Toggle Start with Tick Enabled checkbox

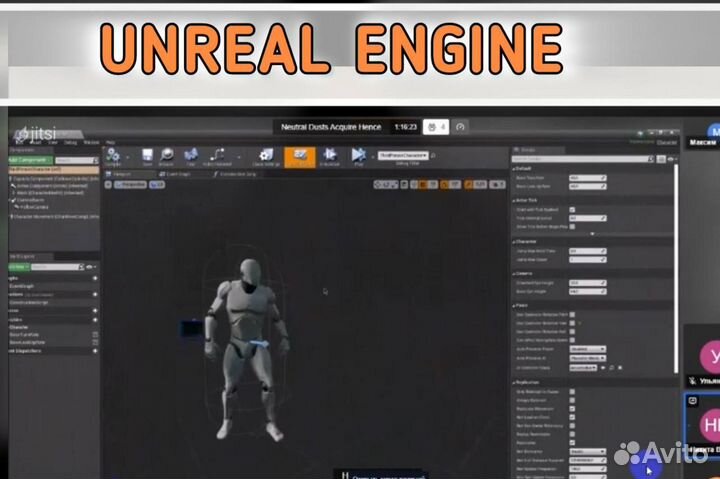coord(572,209)
